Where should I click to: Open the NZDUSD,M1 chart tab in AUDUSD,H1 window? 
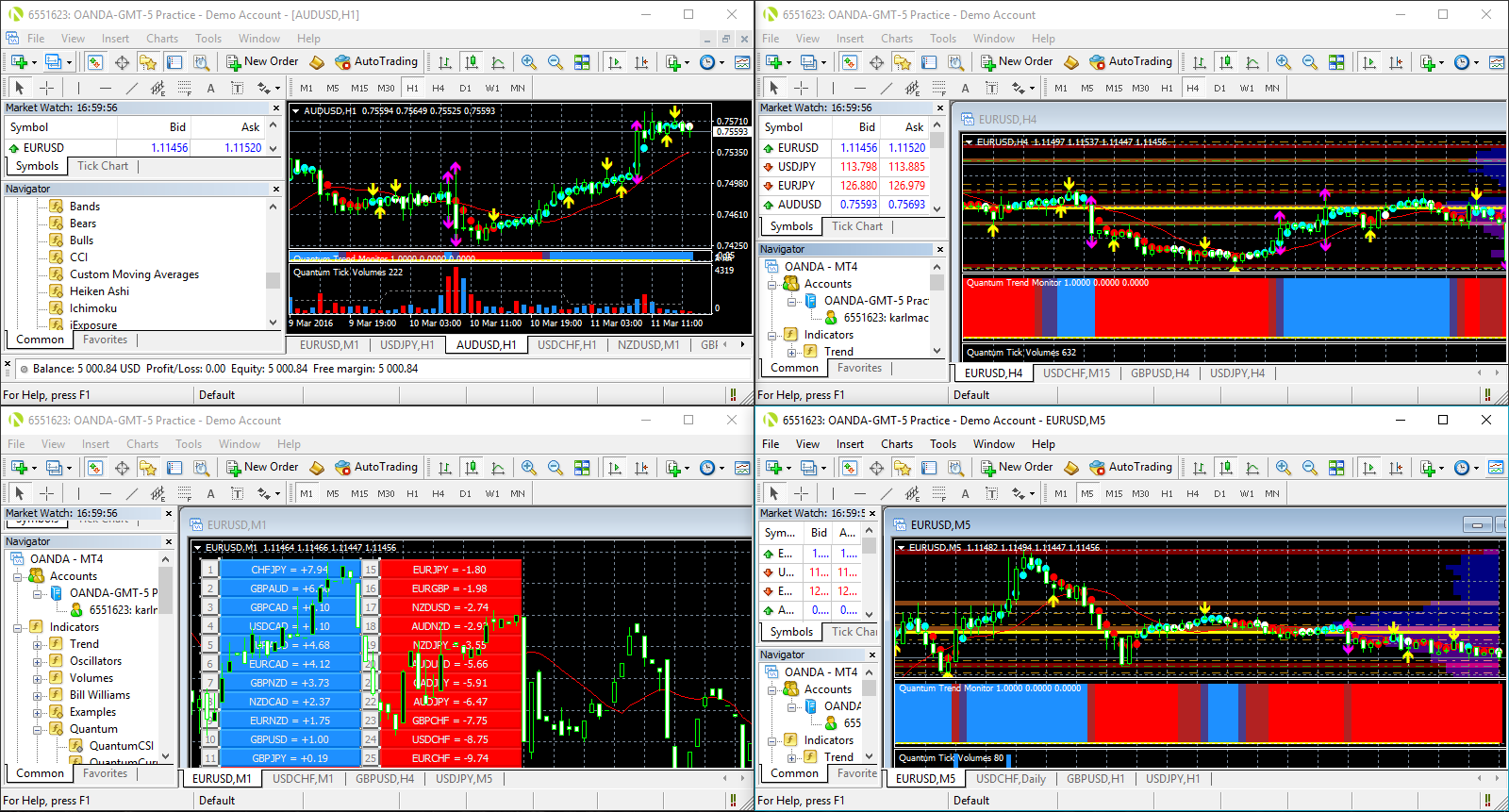coord(649,345)
